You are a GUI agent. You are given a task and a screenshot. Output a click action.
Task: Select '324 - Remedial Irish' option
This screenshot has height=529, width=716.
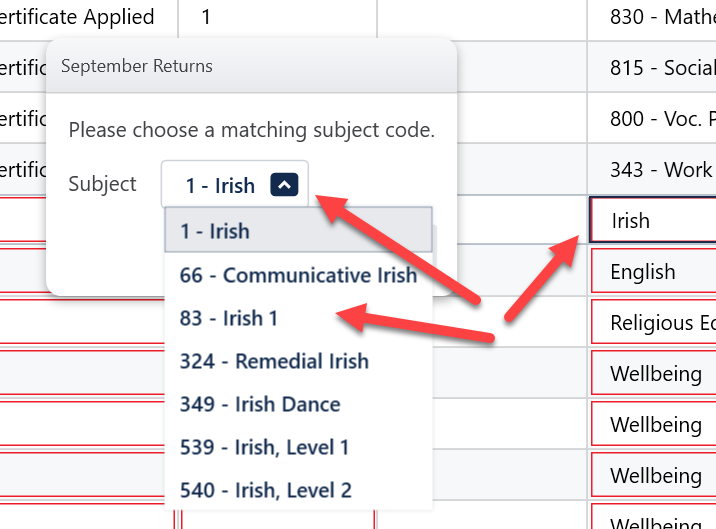(x=274, y=361)
